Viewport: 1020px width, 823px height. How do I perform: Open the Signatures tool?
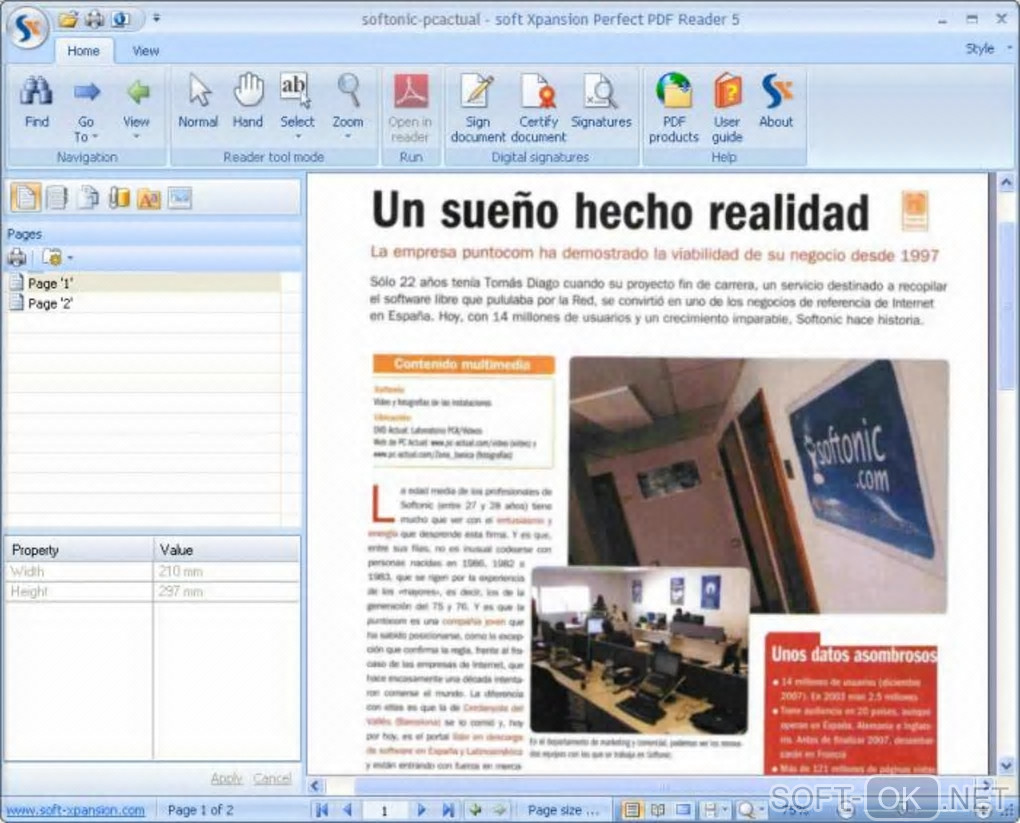[x=601, y=101]
